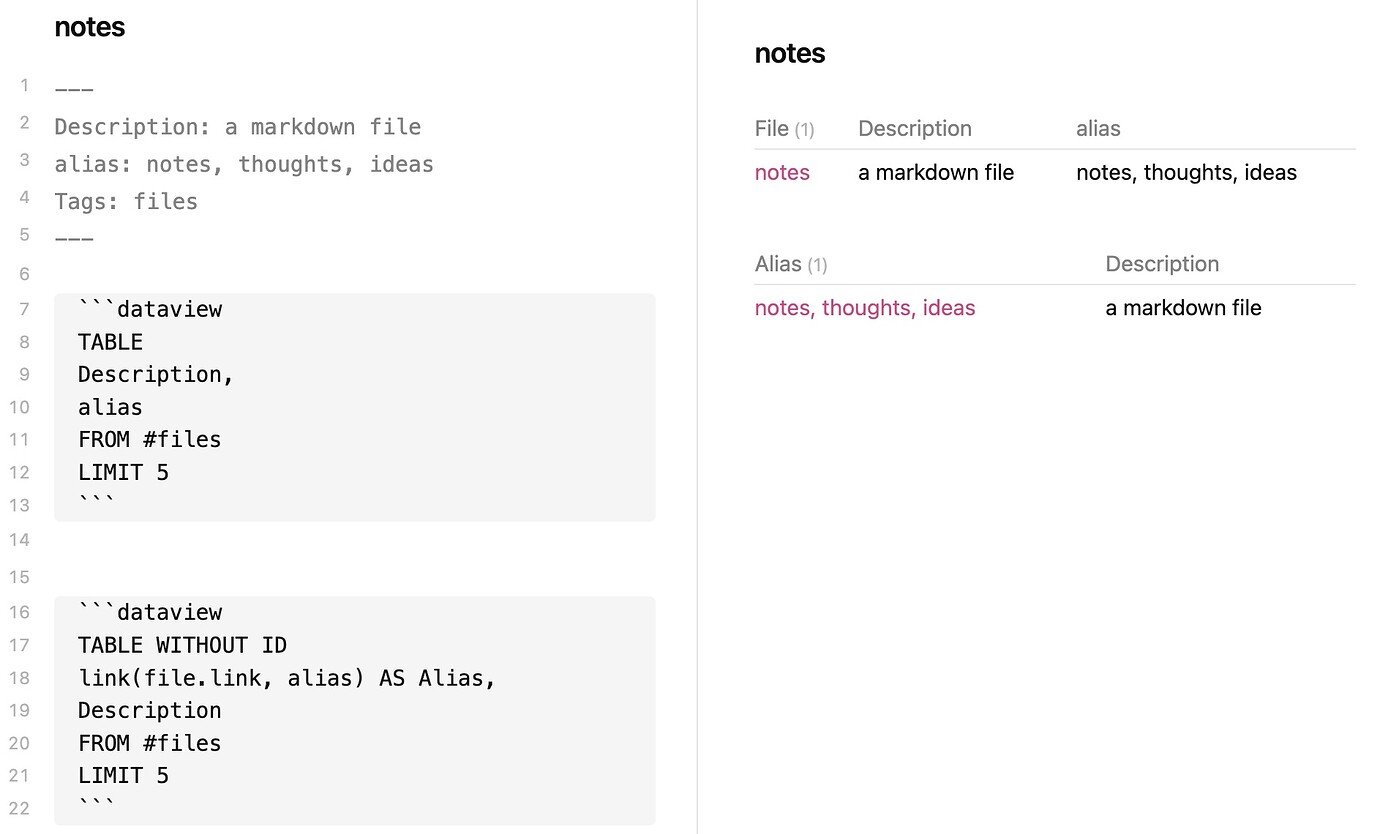Click the "Alias (1)" column header

point(790,263)
